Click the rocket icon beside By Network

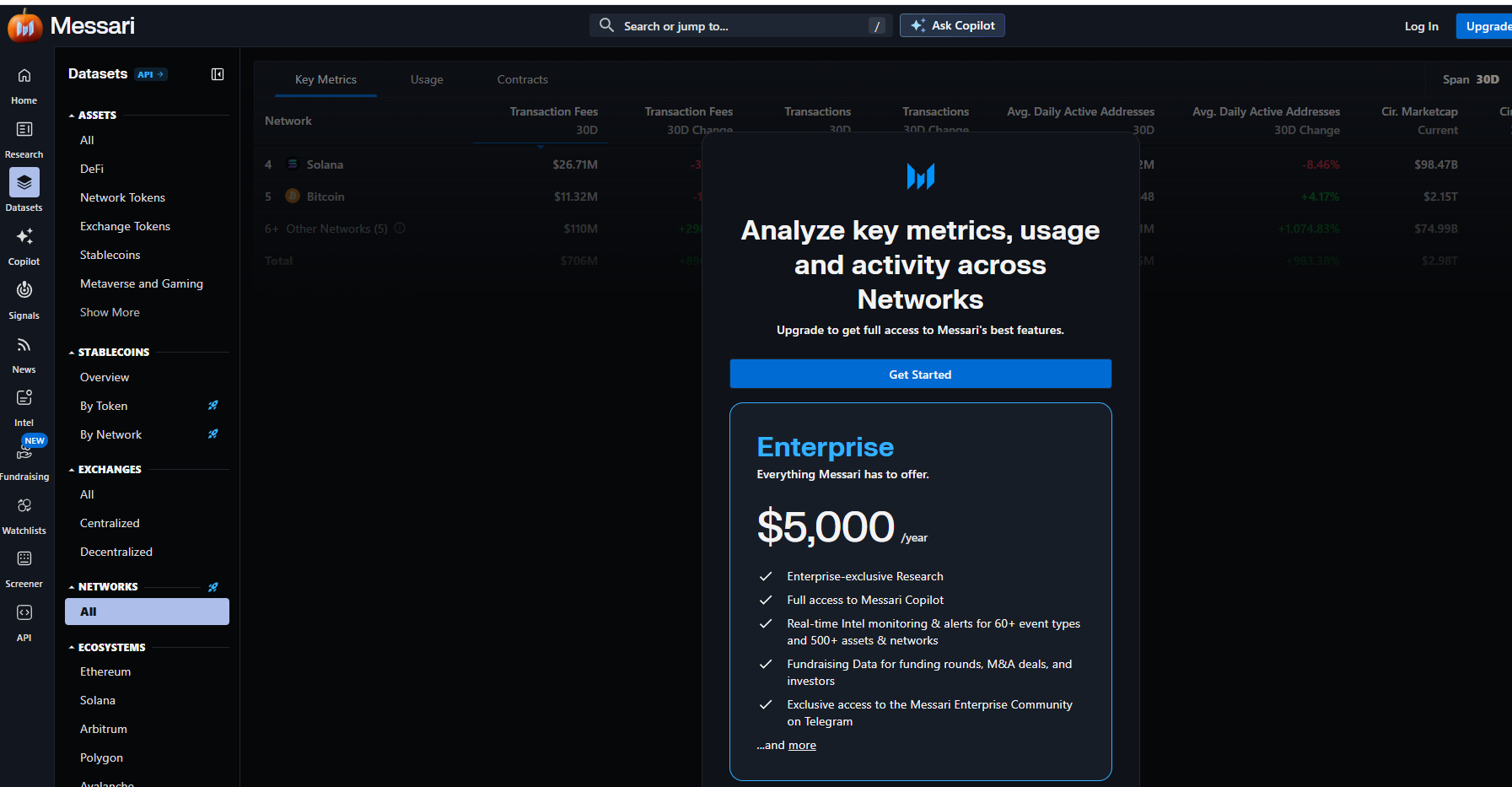point(213,434)
